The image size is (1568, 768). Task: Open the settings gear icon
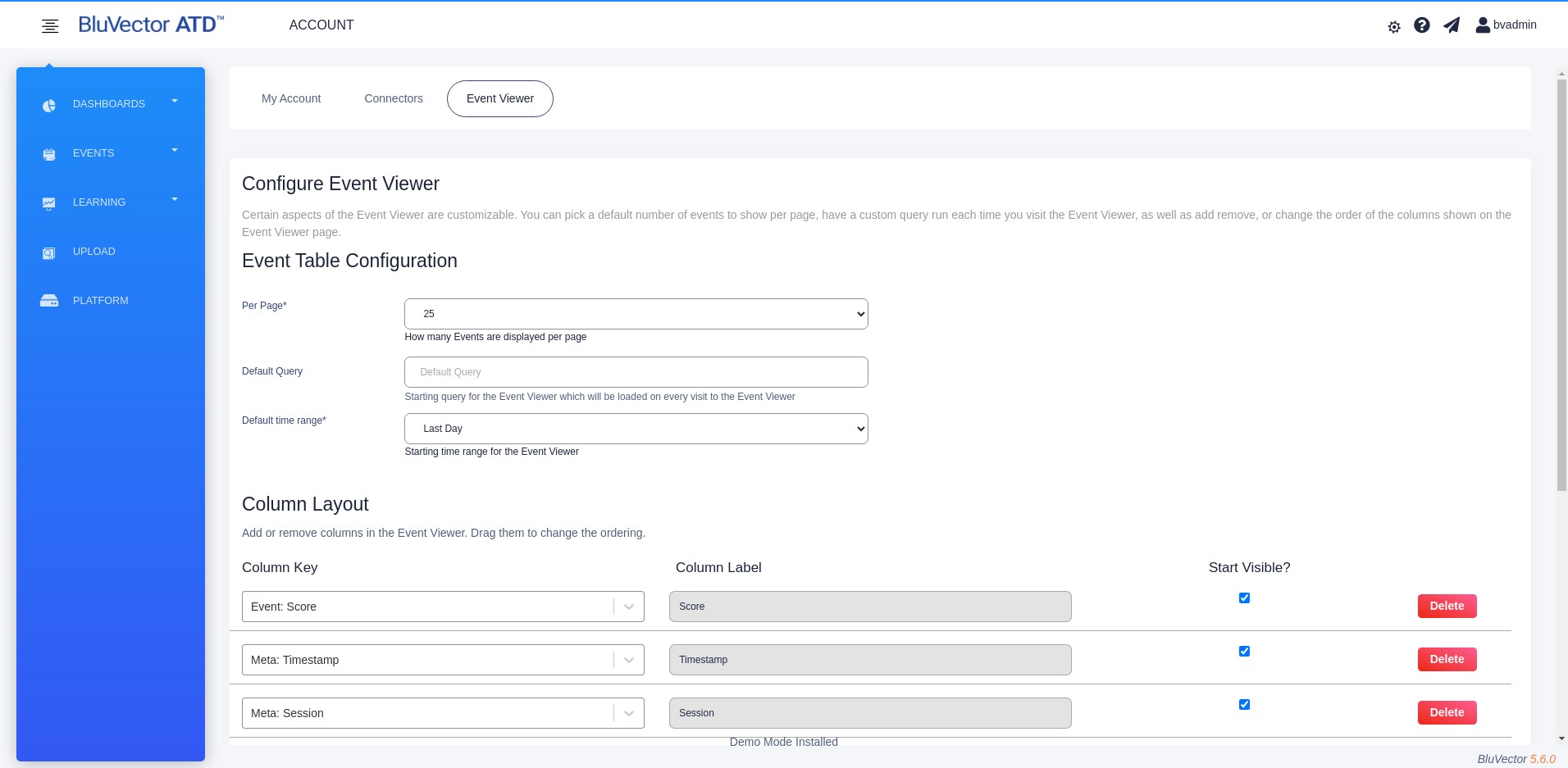pos(1394,27)
